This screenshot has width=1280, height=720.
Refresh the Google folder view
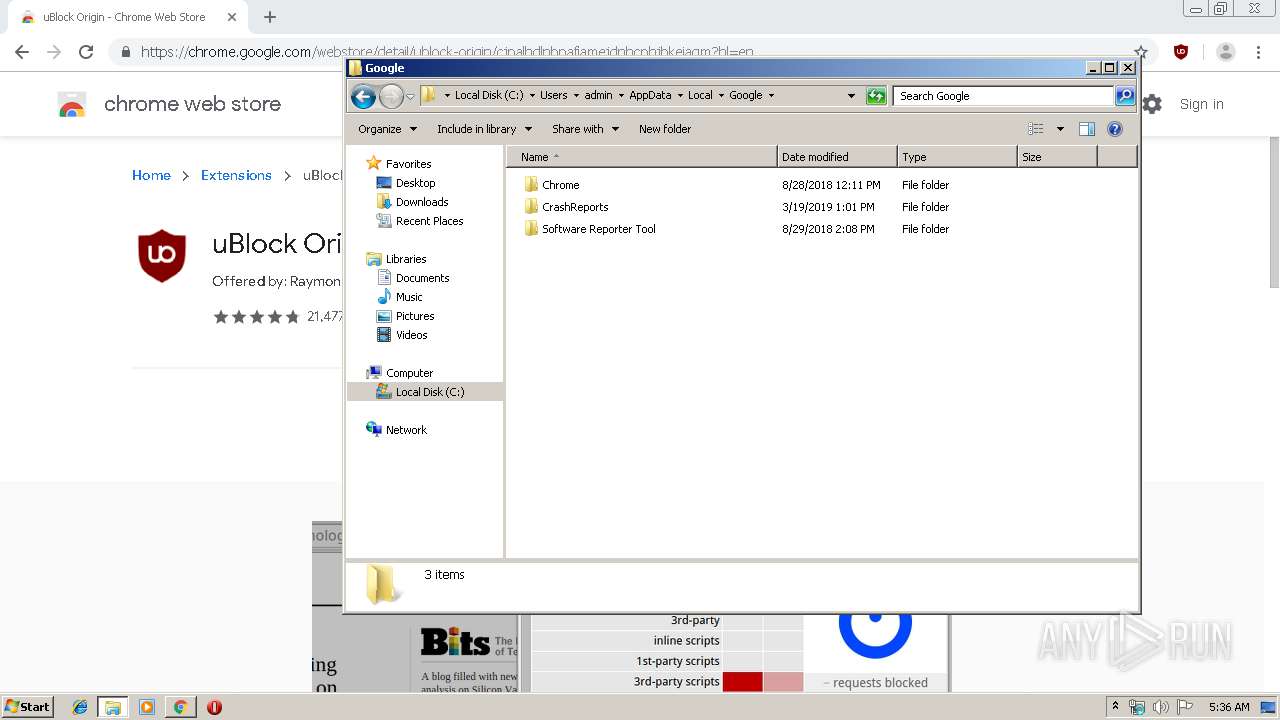pos(876,96)
